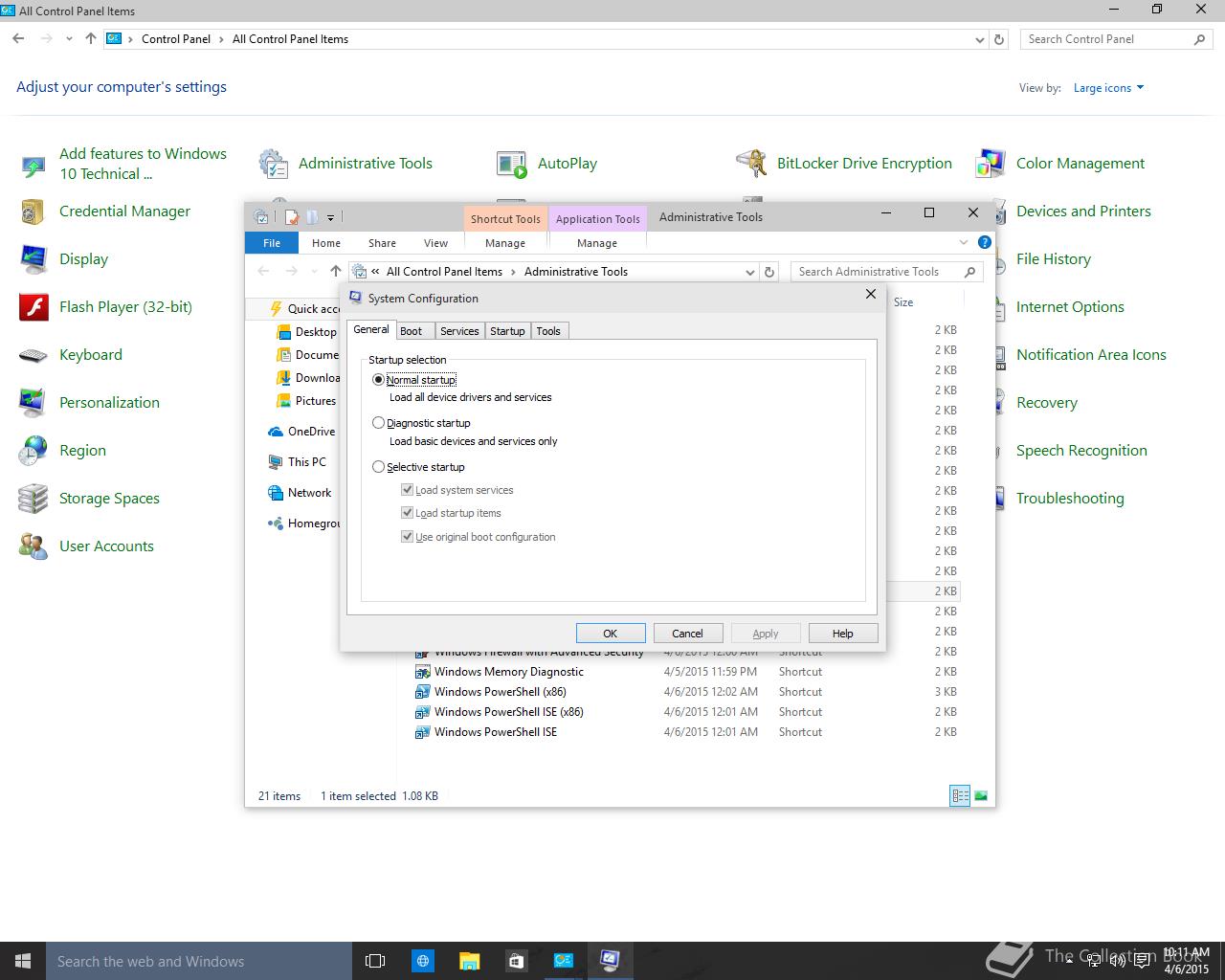Open the Personalization icon
The image size is (1225, 980).
(x=33, y=403)
